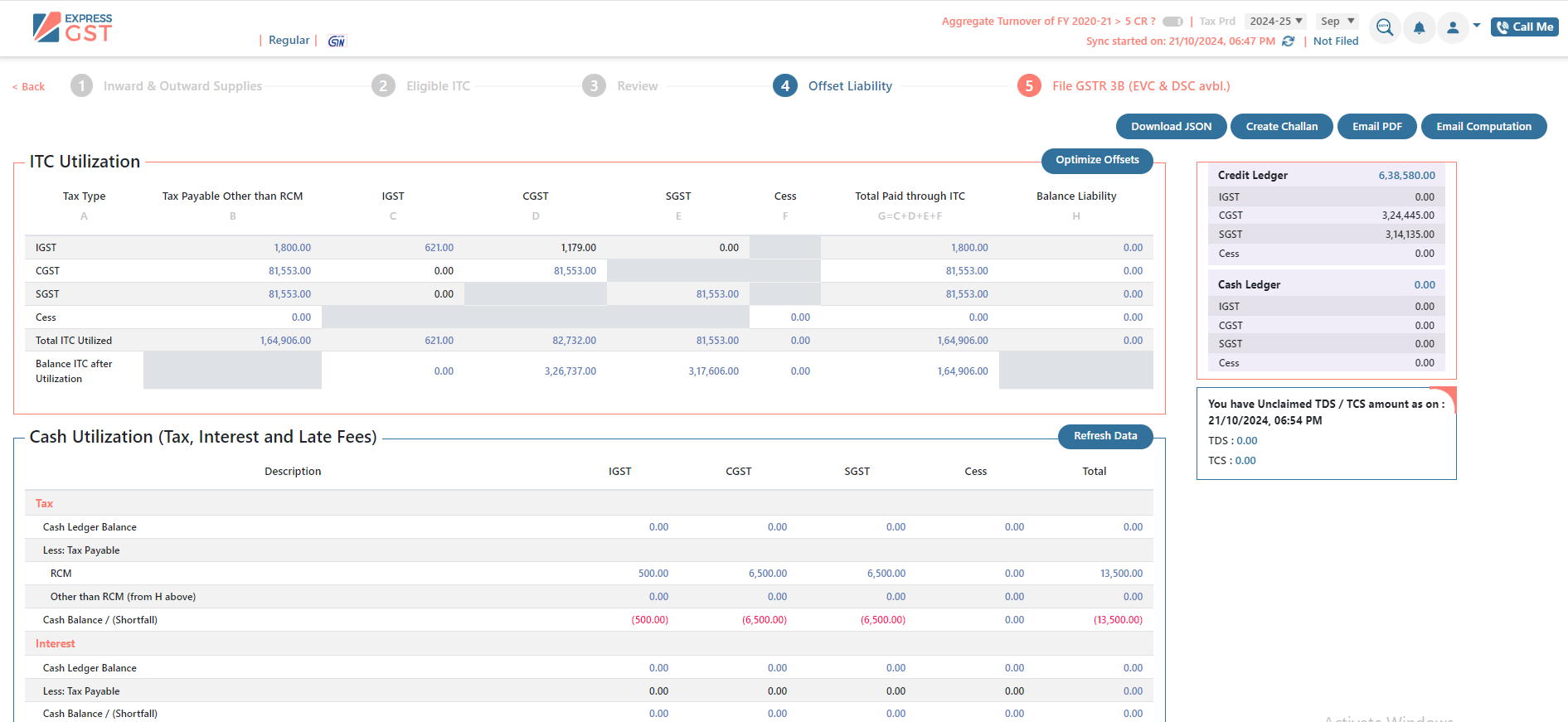Open the Sep month dropdown
Image resolution: width=1568 pixels, height=722 pixels.
[x=1337, y=22]
